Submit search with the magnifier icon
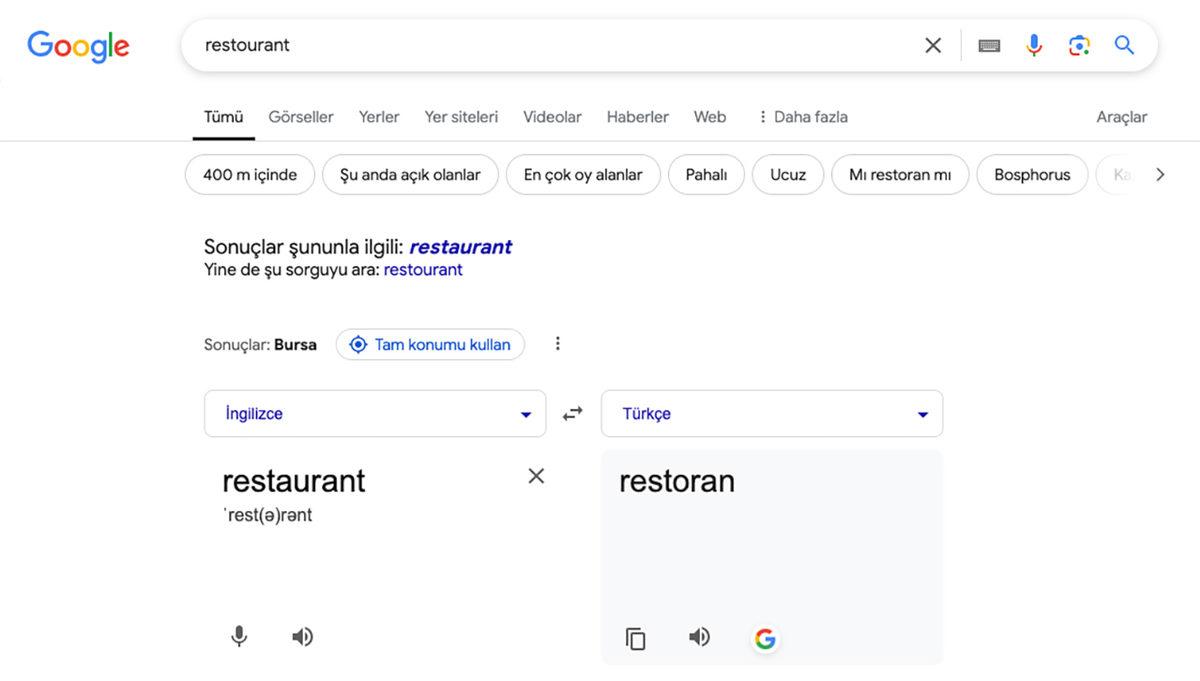Image resolution: width=1200 pixels, height=681 pixels. pos(1124,44)
